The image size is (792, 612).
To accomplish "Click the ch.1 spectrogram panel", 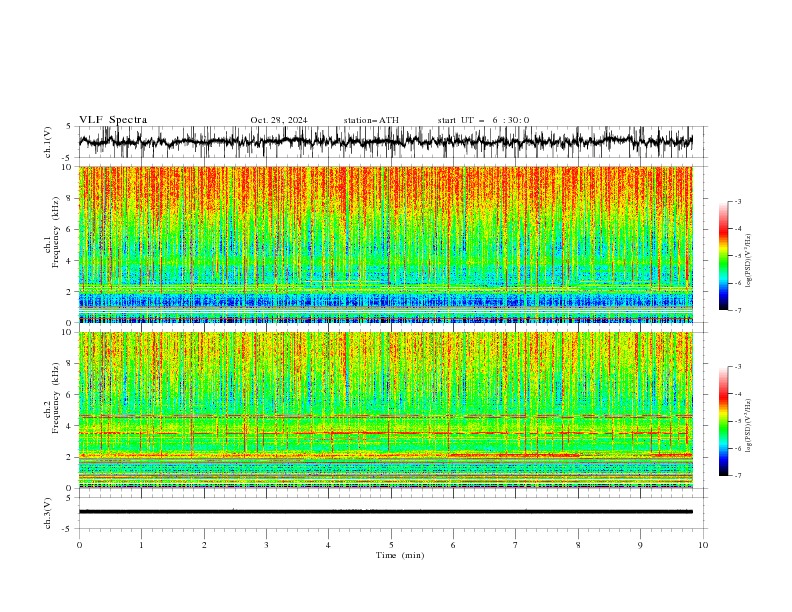I will 386,244.
